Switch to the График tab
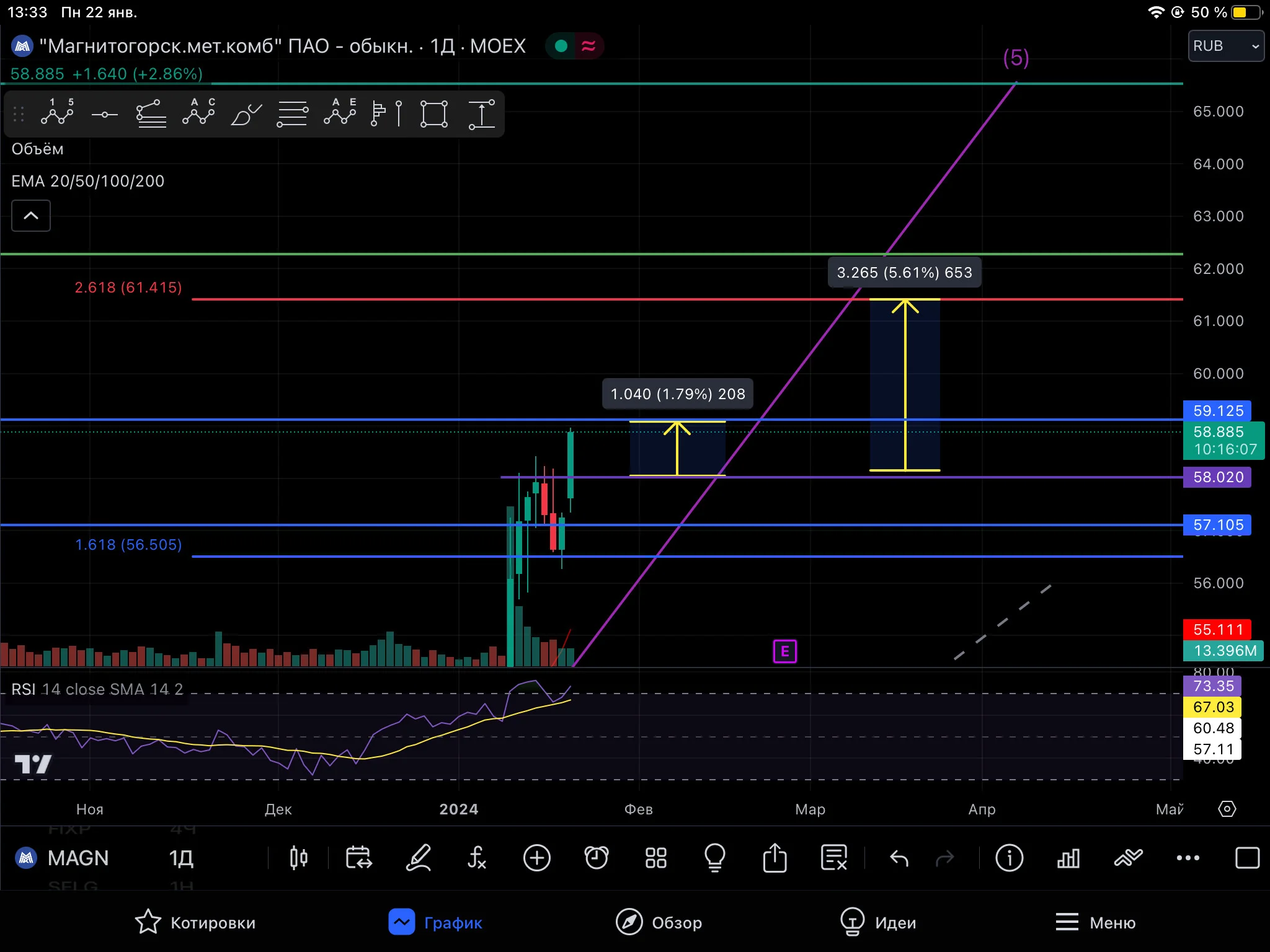Image resolution: width=1270 pixels, height=952 pixels. coord(435,922)
